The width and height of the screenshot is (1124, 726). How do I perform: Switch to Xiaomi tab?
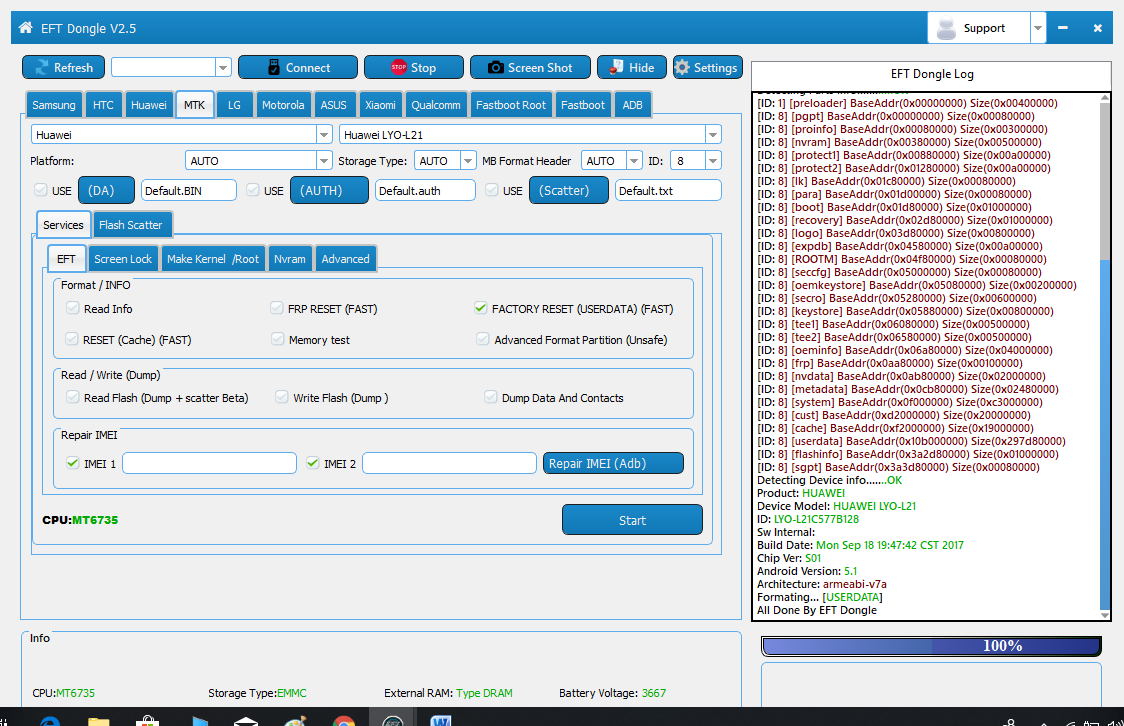point(380,105)
